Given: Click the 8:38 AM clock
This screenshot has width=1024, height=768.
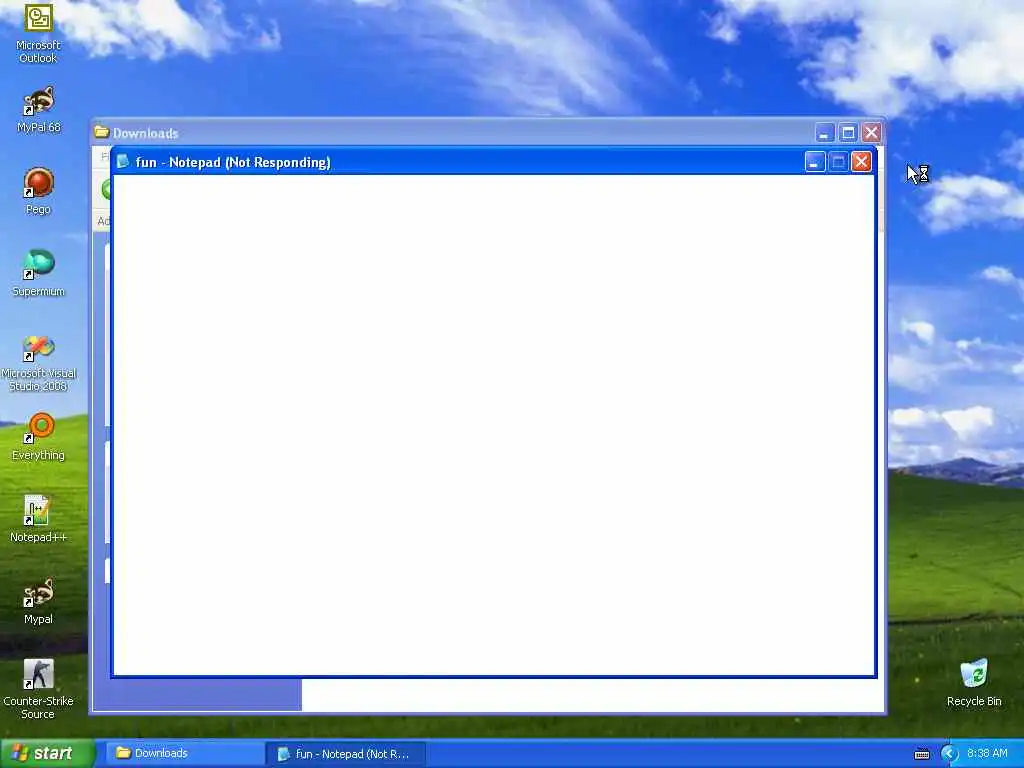Looking at the screenshot, I should [987, 753].
